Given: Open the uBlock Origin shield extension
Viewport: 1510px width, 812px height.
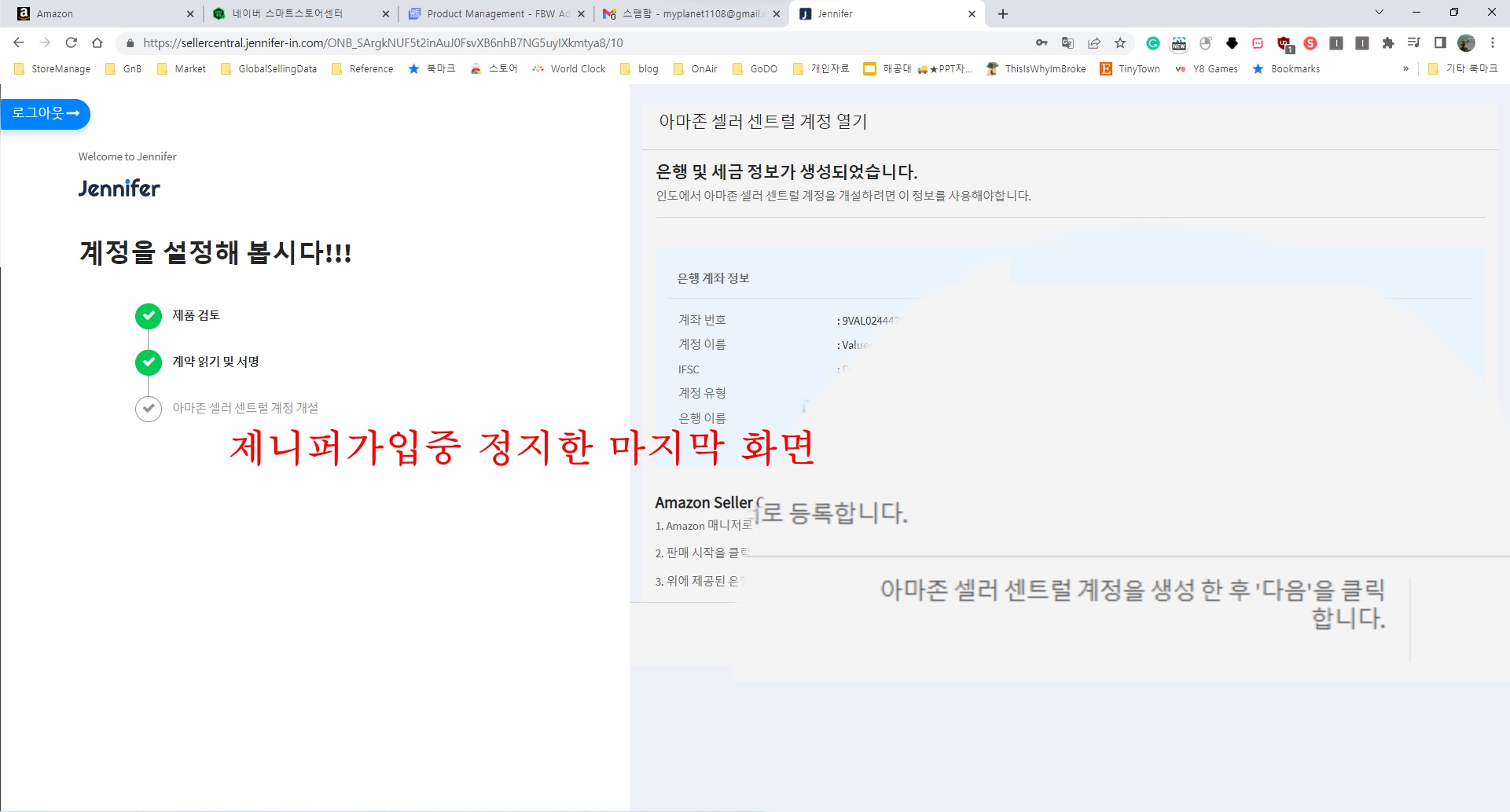Looking at the screenshot, I should 1284,44.
